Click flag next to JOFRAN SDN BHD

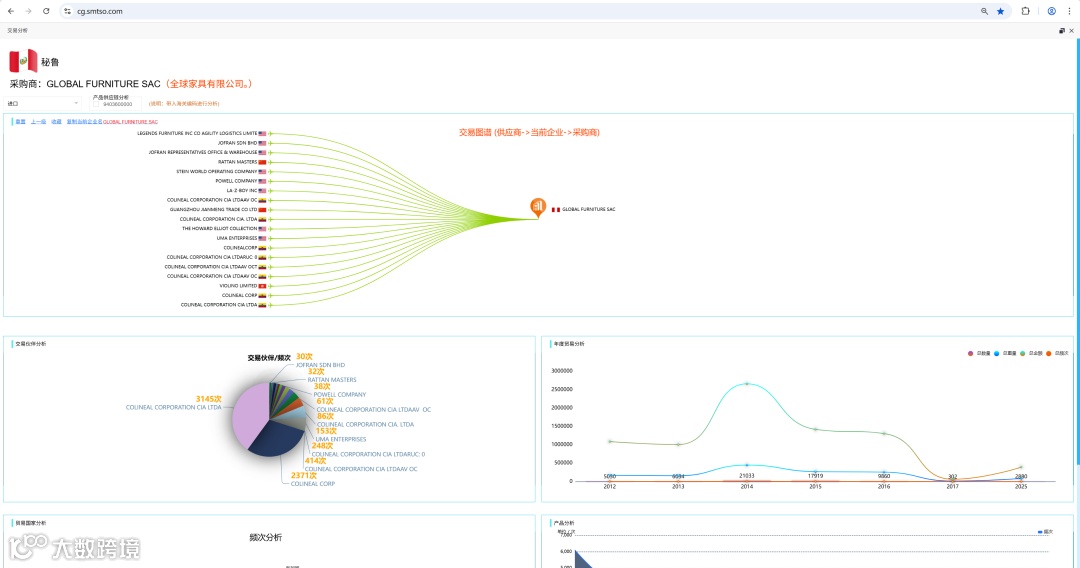point(262,143)
